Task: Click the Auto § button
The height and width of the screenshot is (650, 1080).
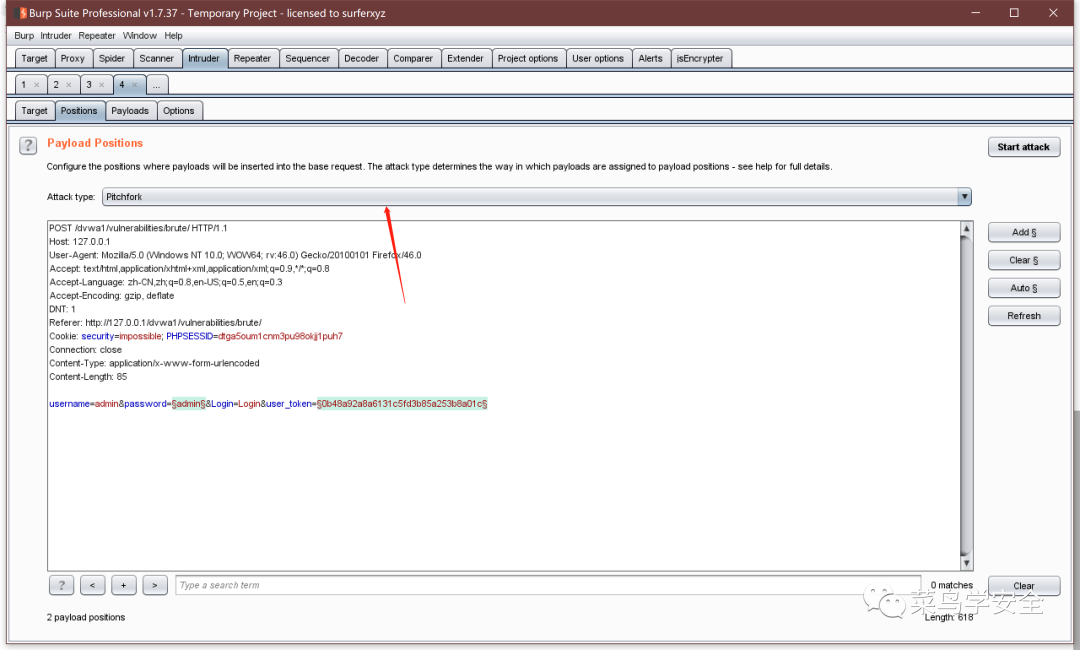Action: pyautogui.click(x=1024, y=288)
